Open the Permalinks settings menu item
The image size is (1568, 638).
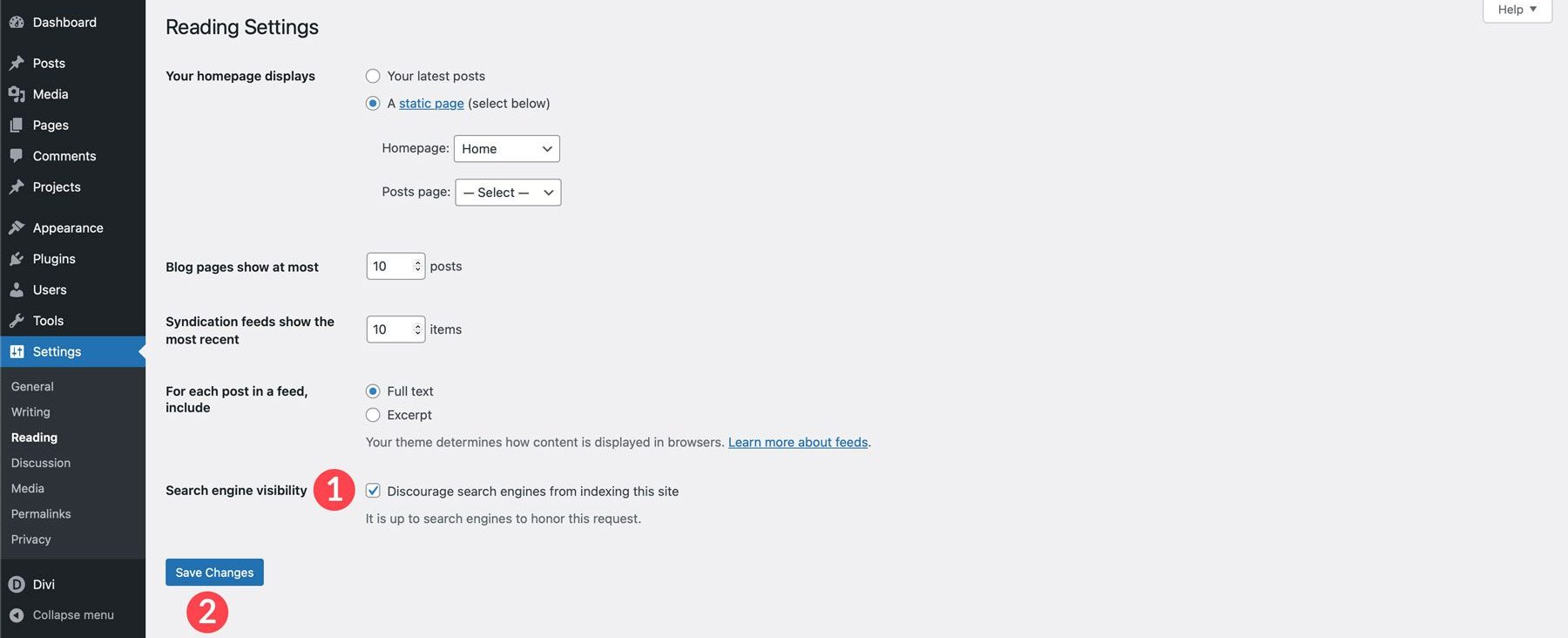click(40, 512)
